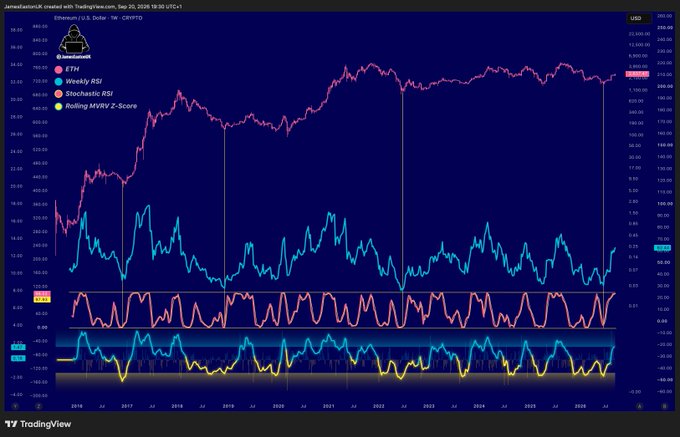Screen dimensions: 680x437
Task: Click the cyan Weekly RSI legend dot
Action: pyautogui.click(x=59, y=82)
